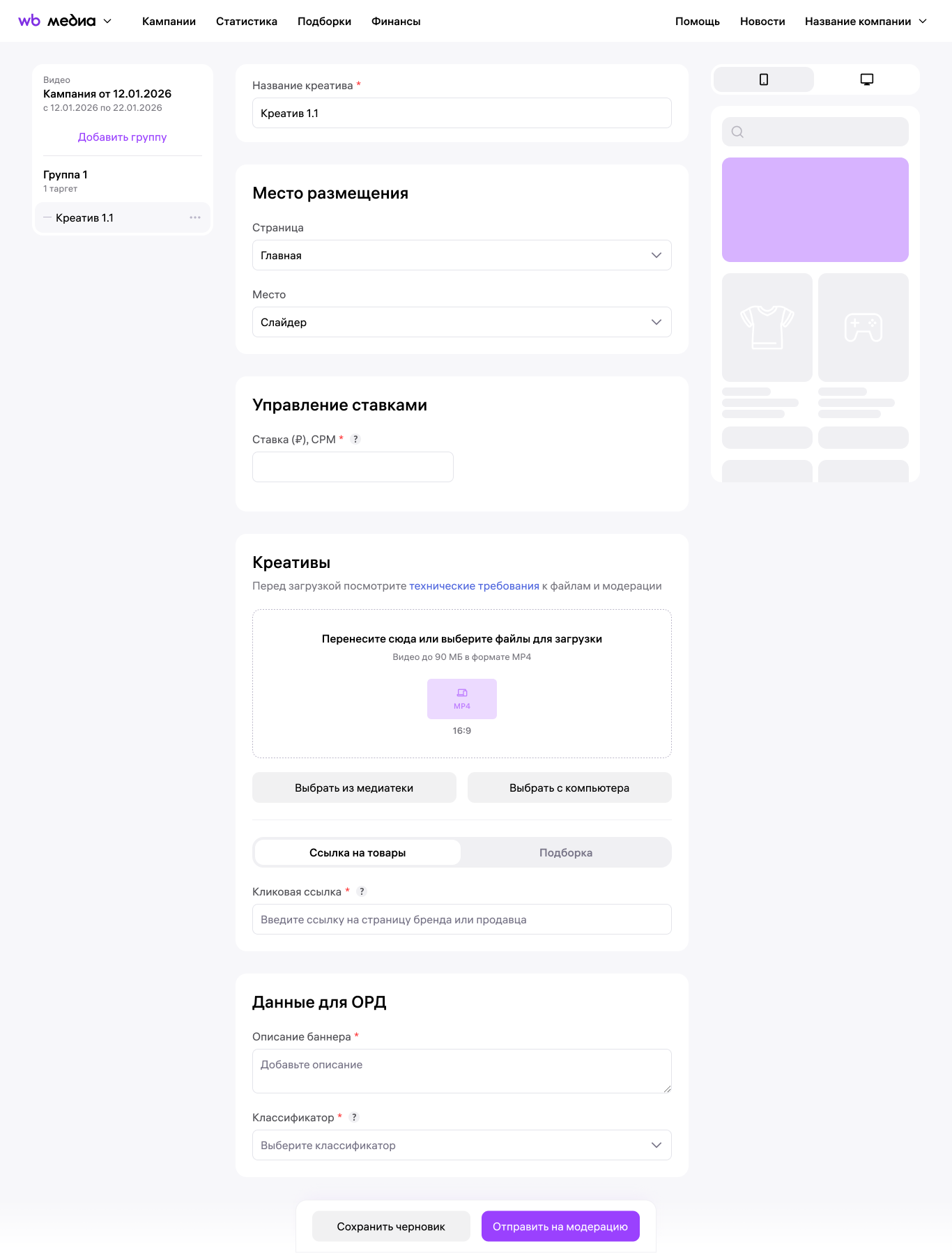Switch preview to mobile device icon
Viewport: 952px width, 1253px height.
[763, 79]
